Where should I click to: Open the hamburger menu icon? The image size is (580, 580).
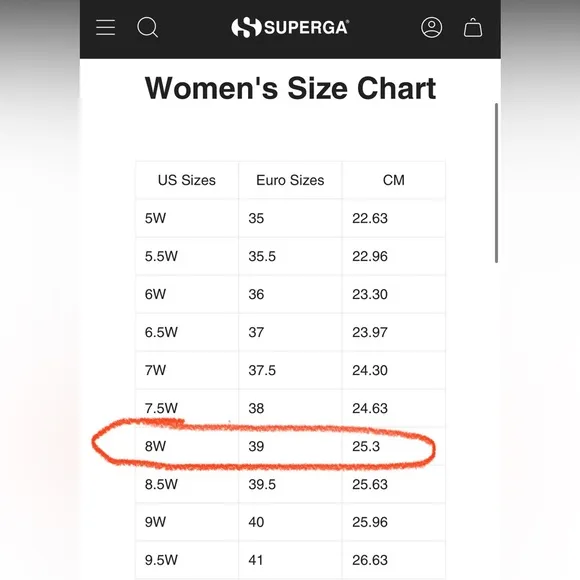105,28
